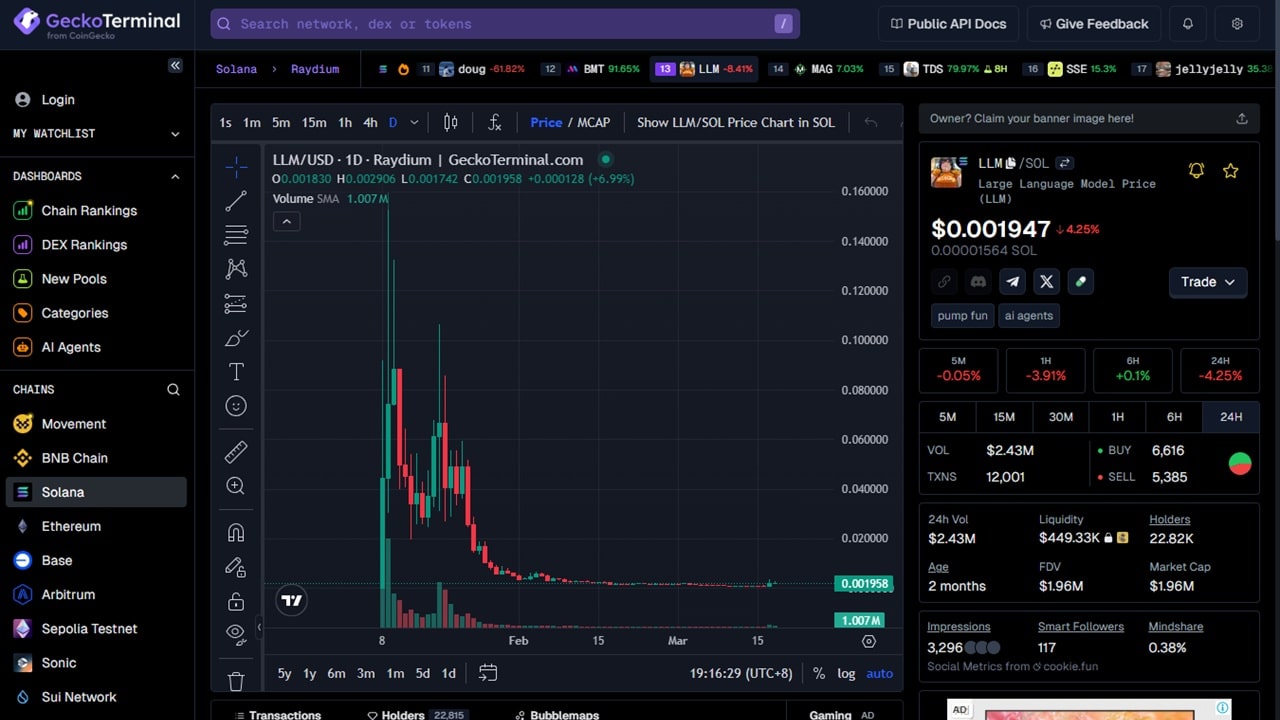
Task: Open the Trade dropdown
Action: 1208,282
